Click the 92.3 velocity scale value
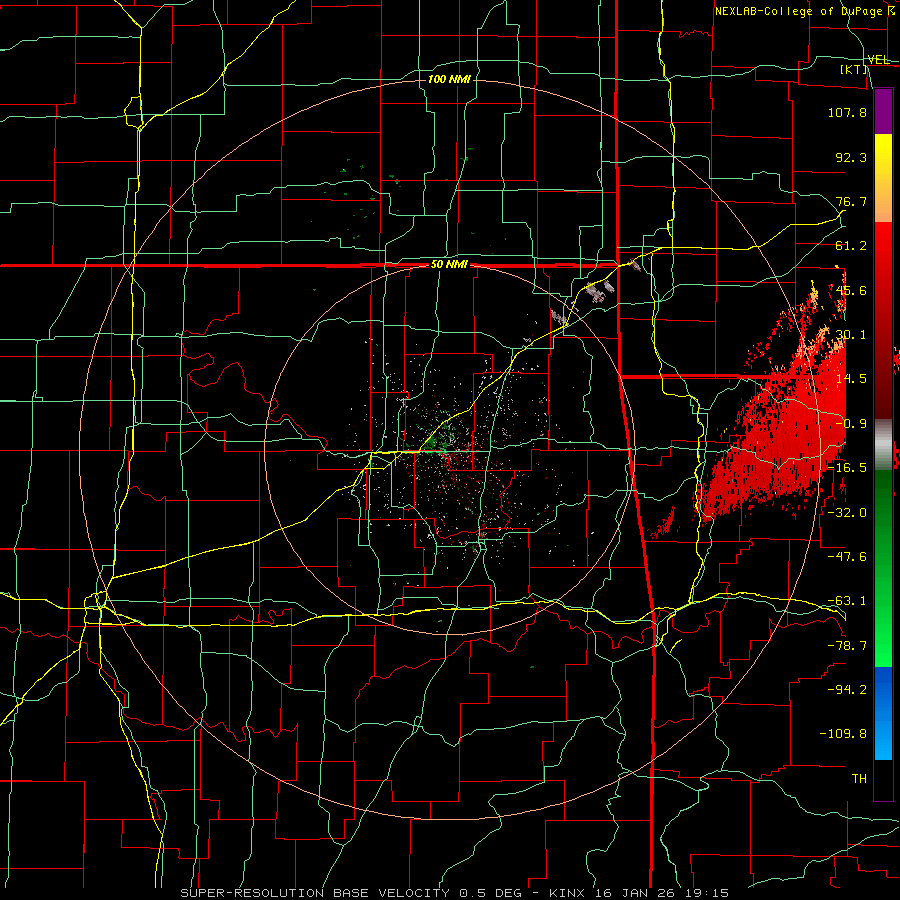 coord(851,157)
